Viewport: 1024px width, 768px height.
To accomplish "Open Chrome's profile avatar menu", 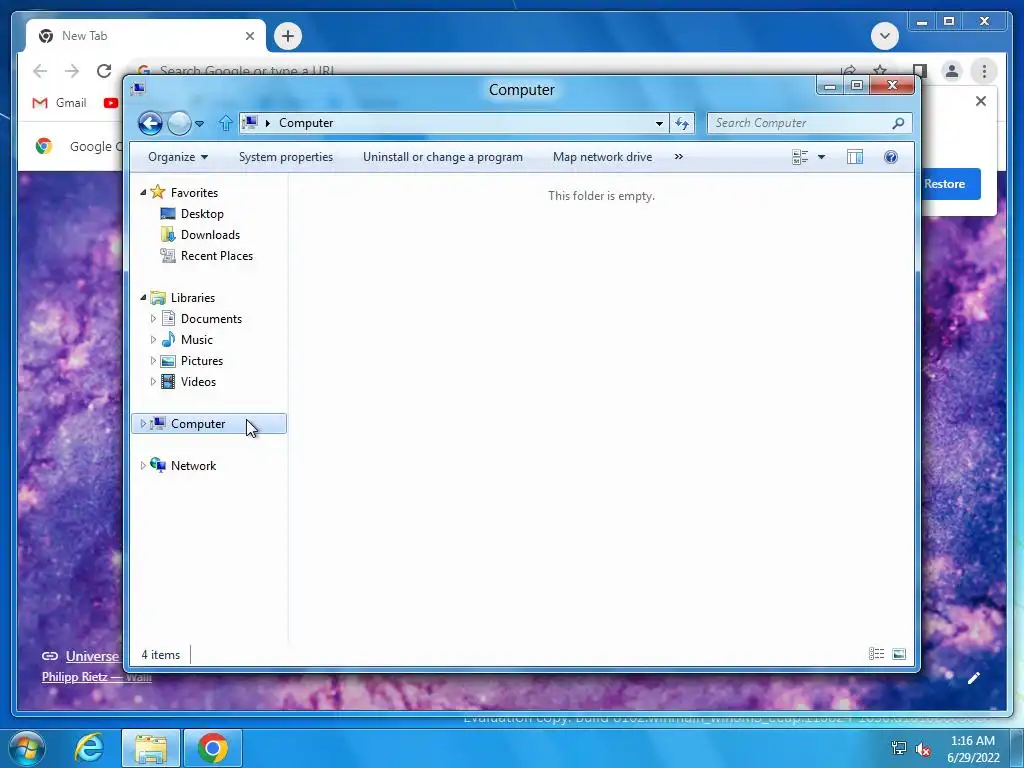I will pos(952,71).
